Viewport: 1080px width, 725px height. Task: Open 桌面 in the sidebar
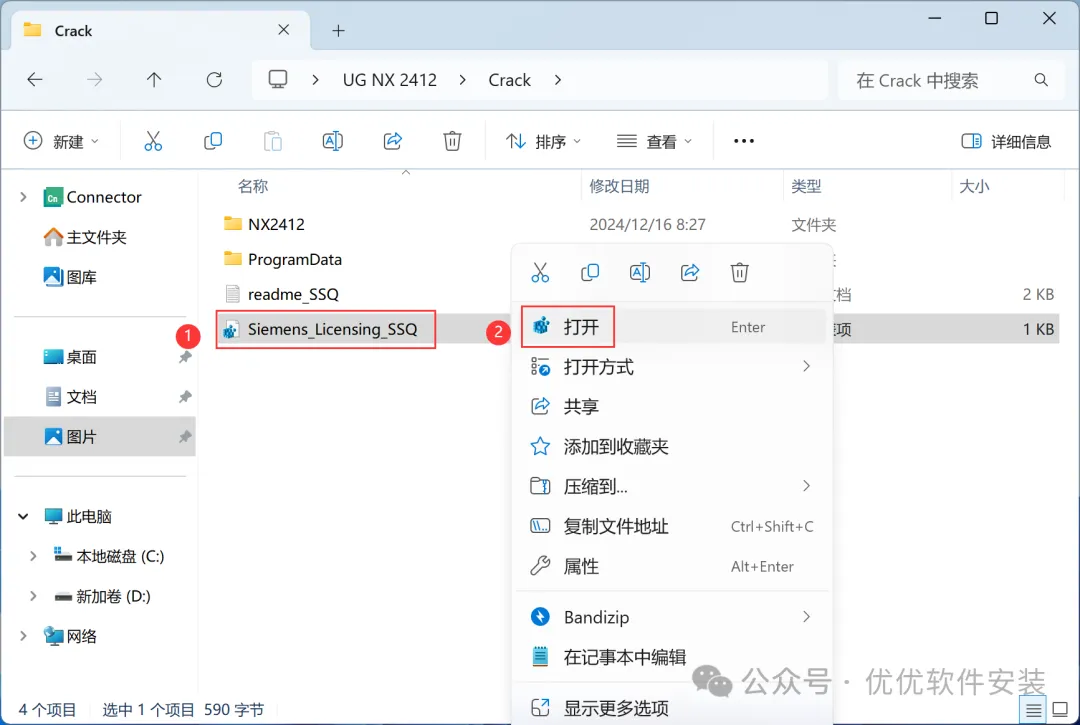(70, 357)
